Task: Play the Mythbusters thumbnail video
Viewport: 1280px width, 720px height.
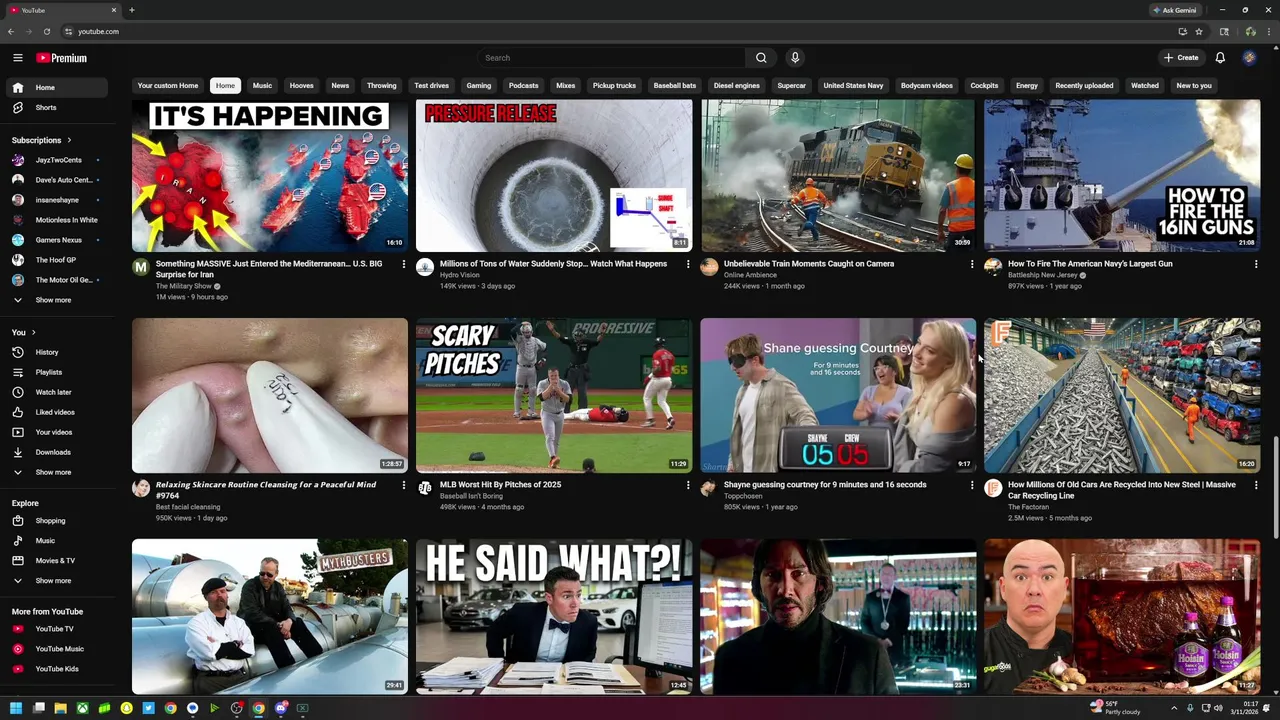Action: [270, 616]
